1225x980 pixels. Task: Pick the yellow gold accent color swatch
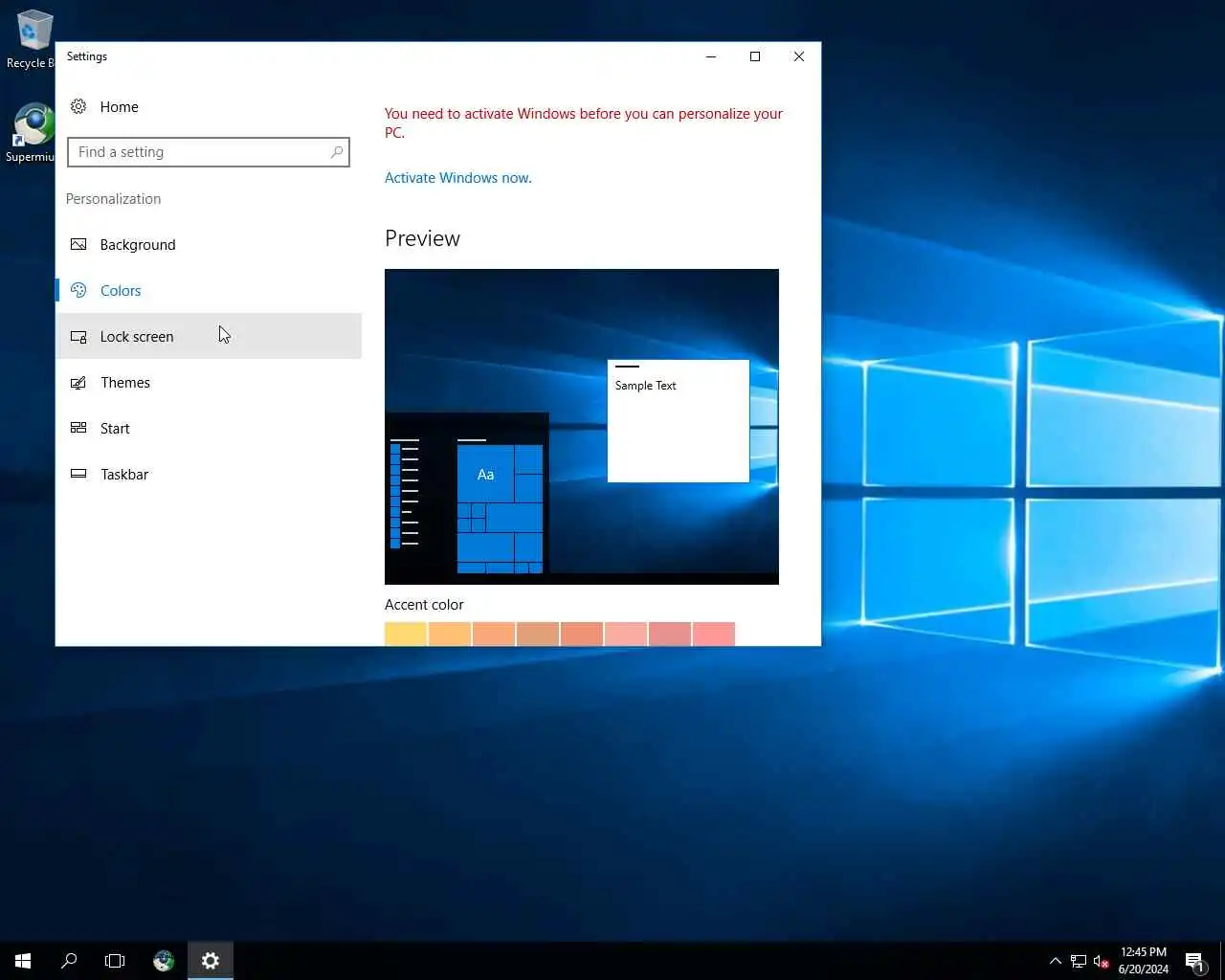[406, 635]
